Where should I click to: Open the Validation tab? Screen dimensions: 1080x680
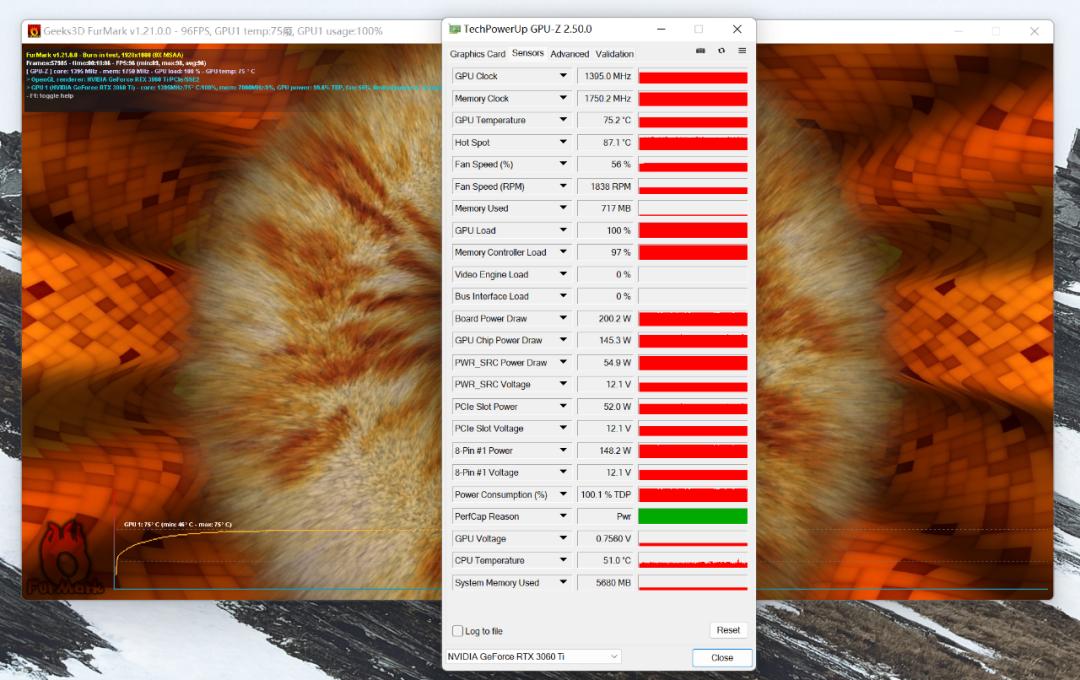pos(615,53)
